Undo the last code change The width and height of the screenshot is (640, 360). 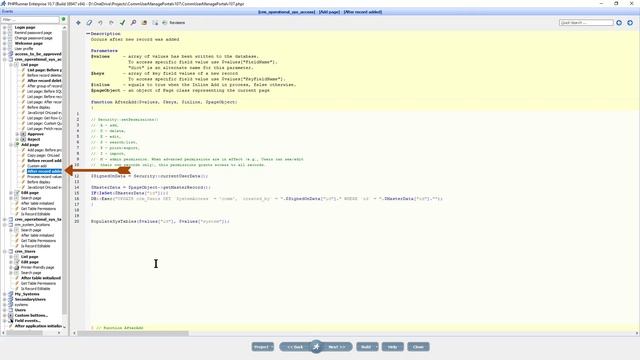click(100, 23)
